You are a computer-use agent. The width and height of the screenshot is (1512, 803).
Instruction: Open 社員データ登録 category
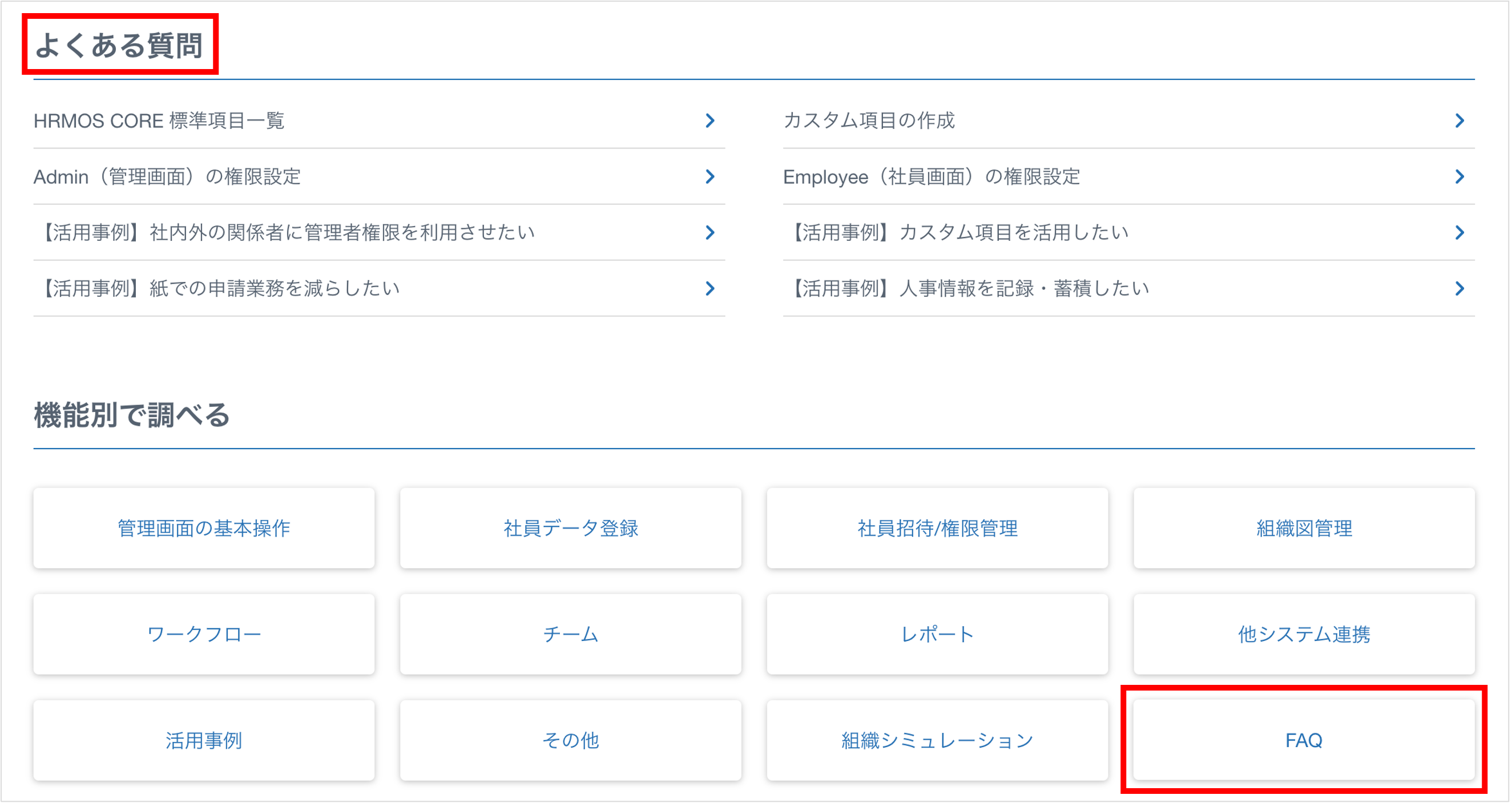click(x=570, y=528)
